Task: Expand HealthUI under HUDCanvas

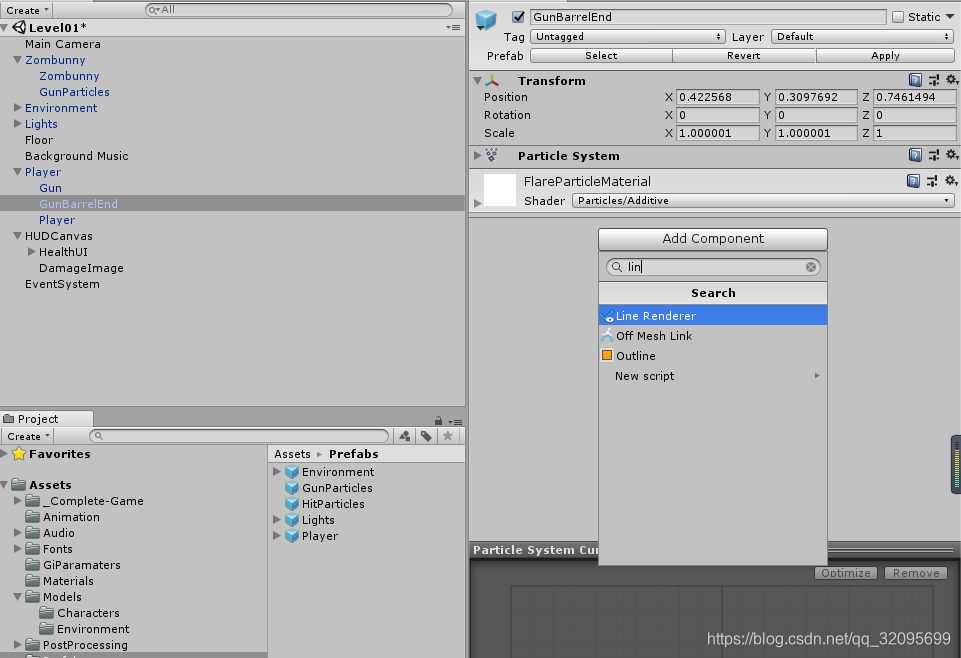Action: tap(31, 251)
